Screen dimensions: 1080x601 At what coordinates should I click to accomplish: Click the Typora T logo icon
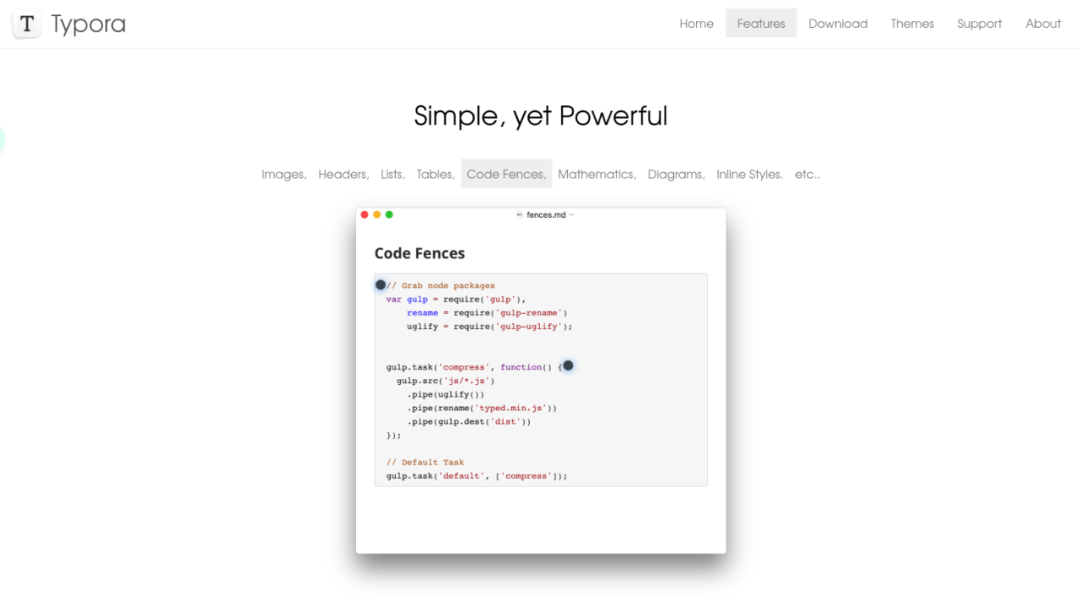coord(27,24)
